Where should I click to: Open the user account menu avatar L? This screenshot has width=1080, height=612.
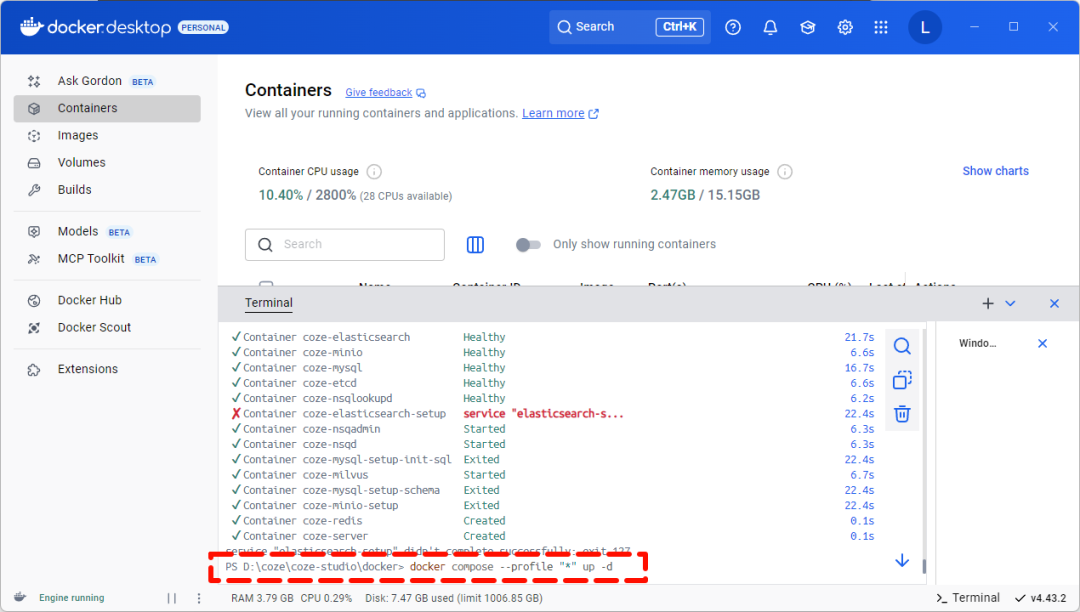[924, 27]
